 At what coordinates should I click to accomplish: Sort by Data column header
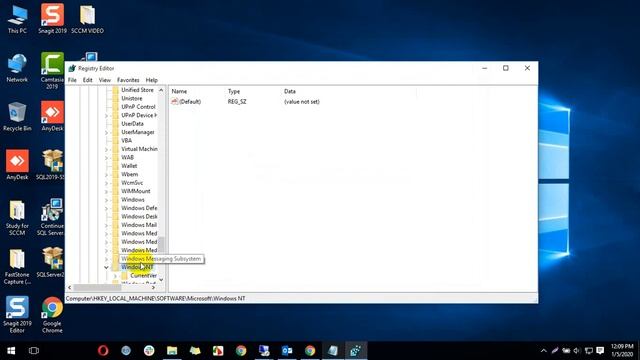[290, 91]
